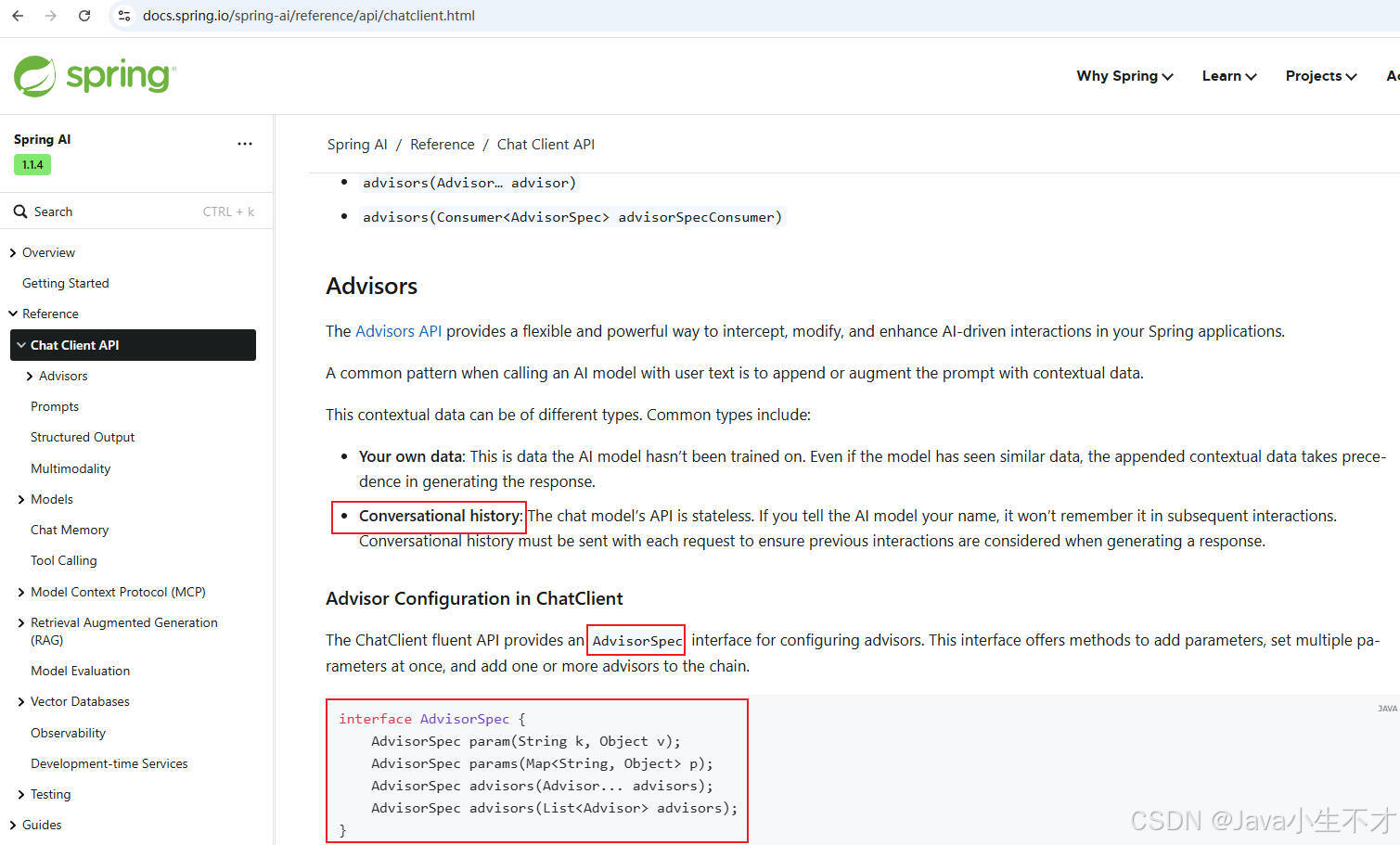
Task: Click the magnifier search icon
Action: (x=20, y=211)
